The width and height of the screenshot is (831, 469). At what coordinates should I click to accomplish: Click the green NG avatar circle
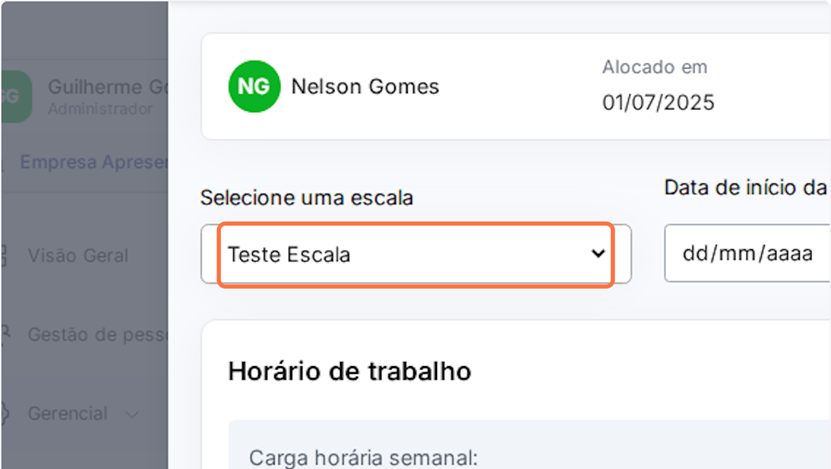click(x=253, y=87)
